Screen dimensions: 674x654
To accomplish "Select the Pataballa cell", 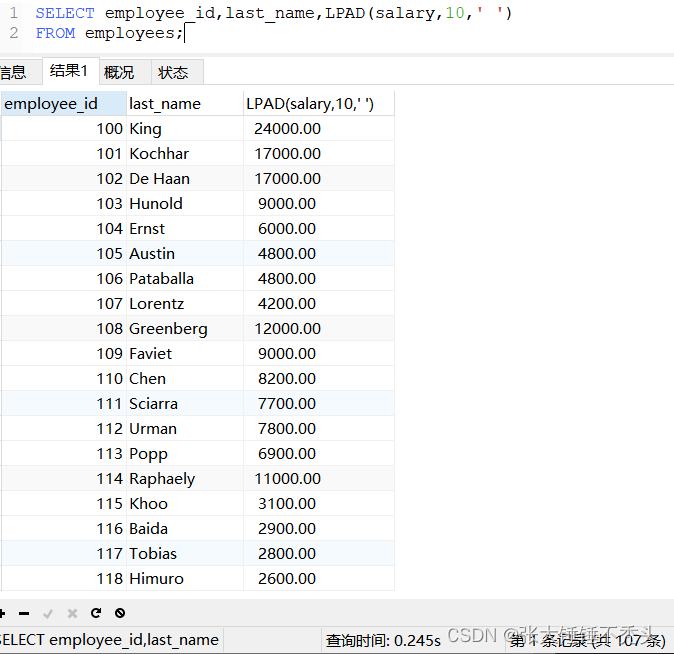I will click(185, 278).
